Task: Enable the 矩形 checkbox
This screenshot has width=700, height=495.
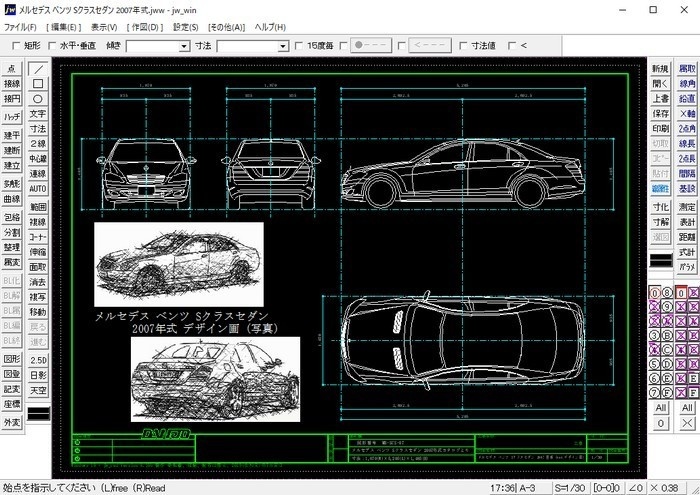Action: coord(17,46)
